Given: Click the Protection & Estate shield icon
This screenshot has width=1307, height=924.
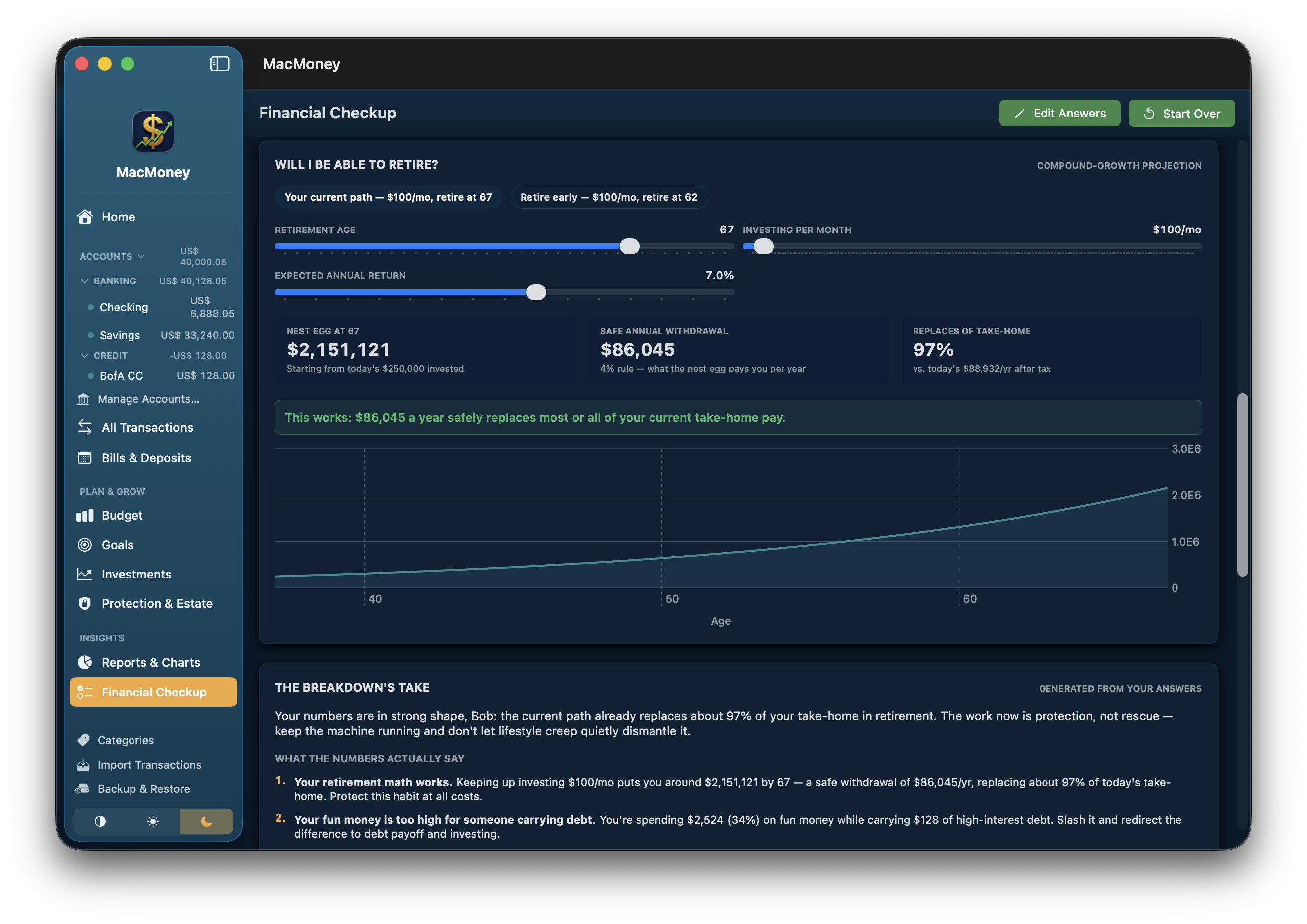Looking at the screenshot, I should 85,604.
